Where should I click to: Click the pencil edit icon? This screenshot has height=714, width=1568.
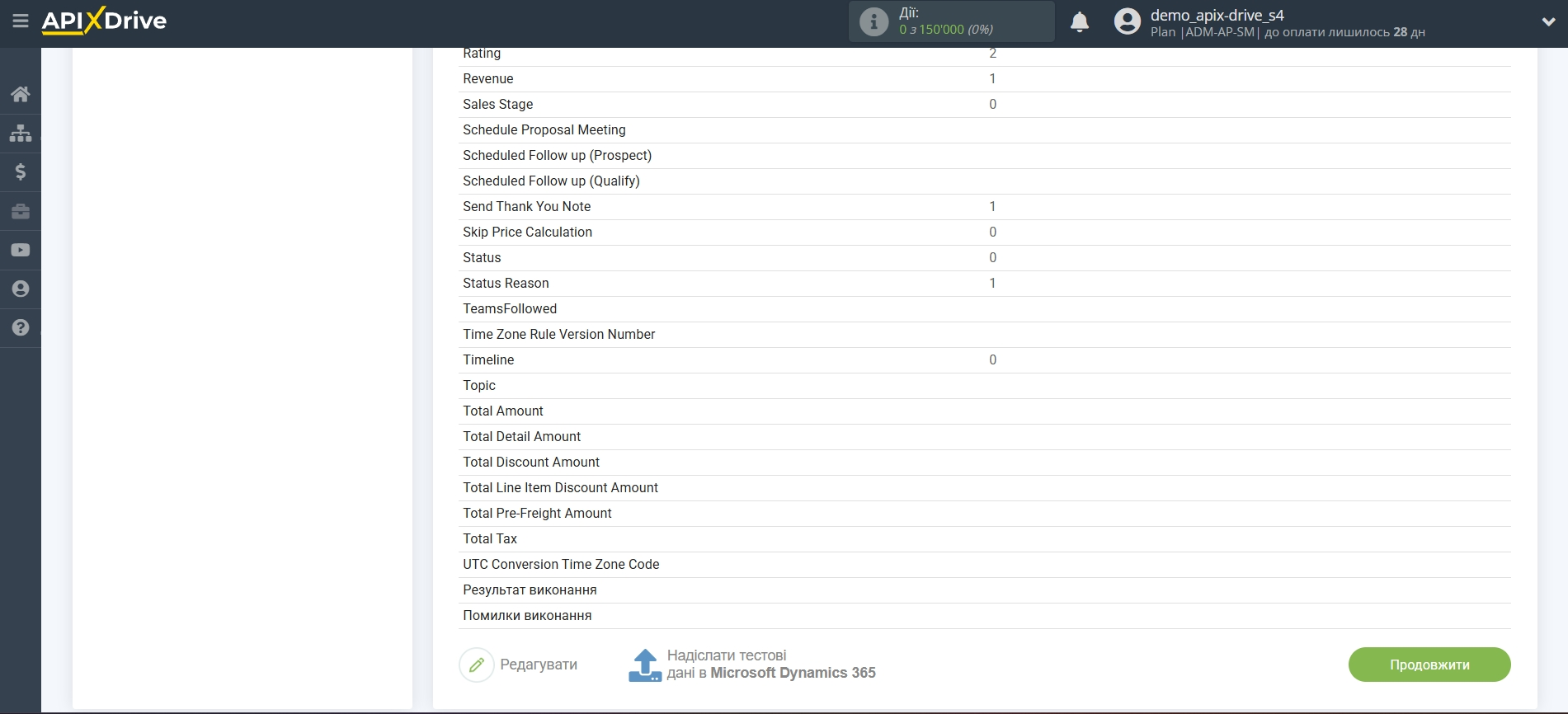click(x=477, y=665)
